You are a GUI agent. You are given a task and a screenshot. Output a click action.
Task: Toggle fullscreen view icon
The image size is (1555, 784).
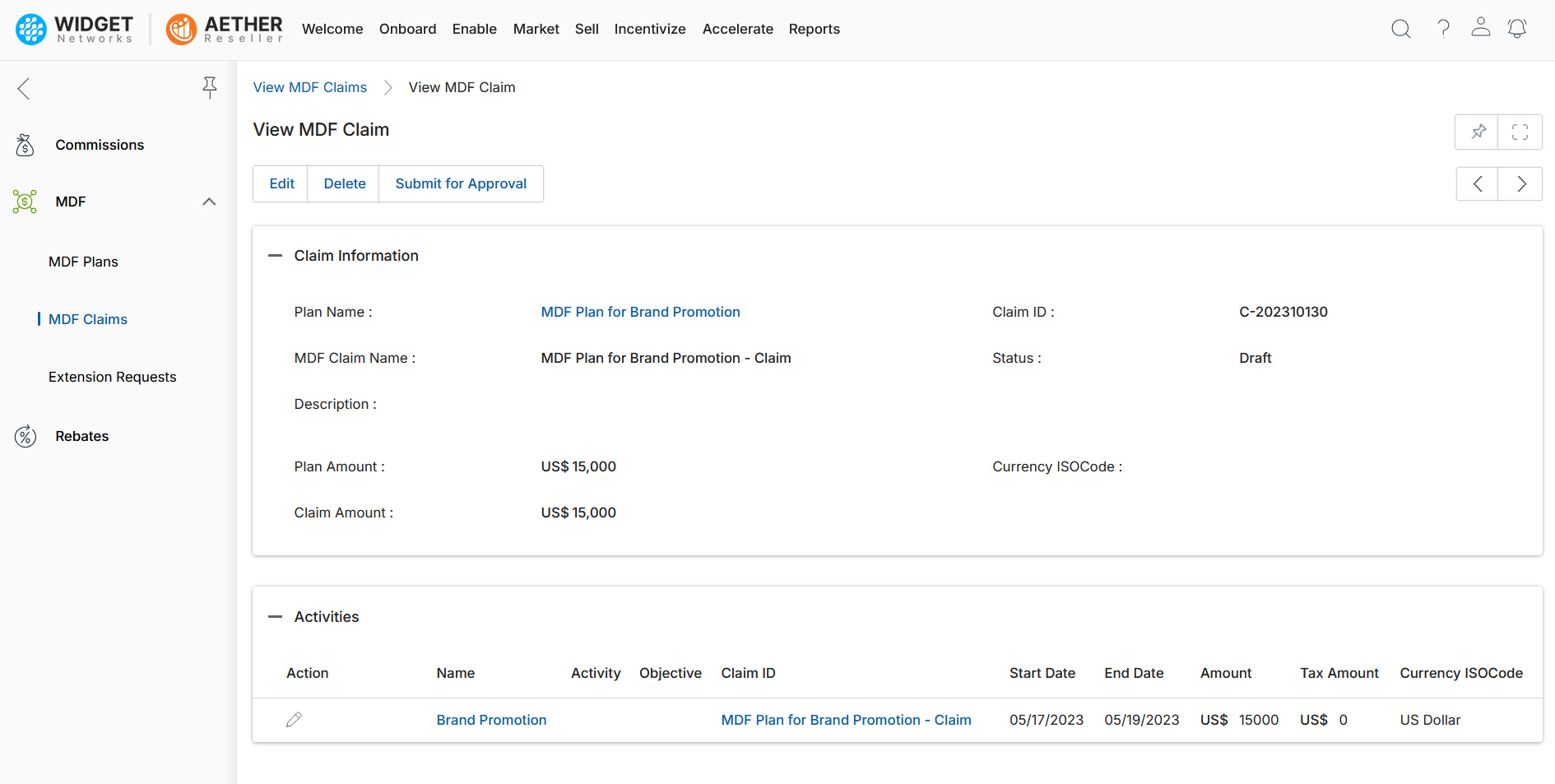pyautogui.click(x=1520, y=132)
